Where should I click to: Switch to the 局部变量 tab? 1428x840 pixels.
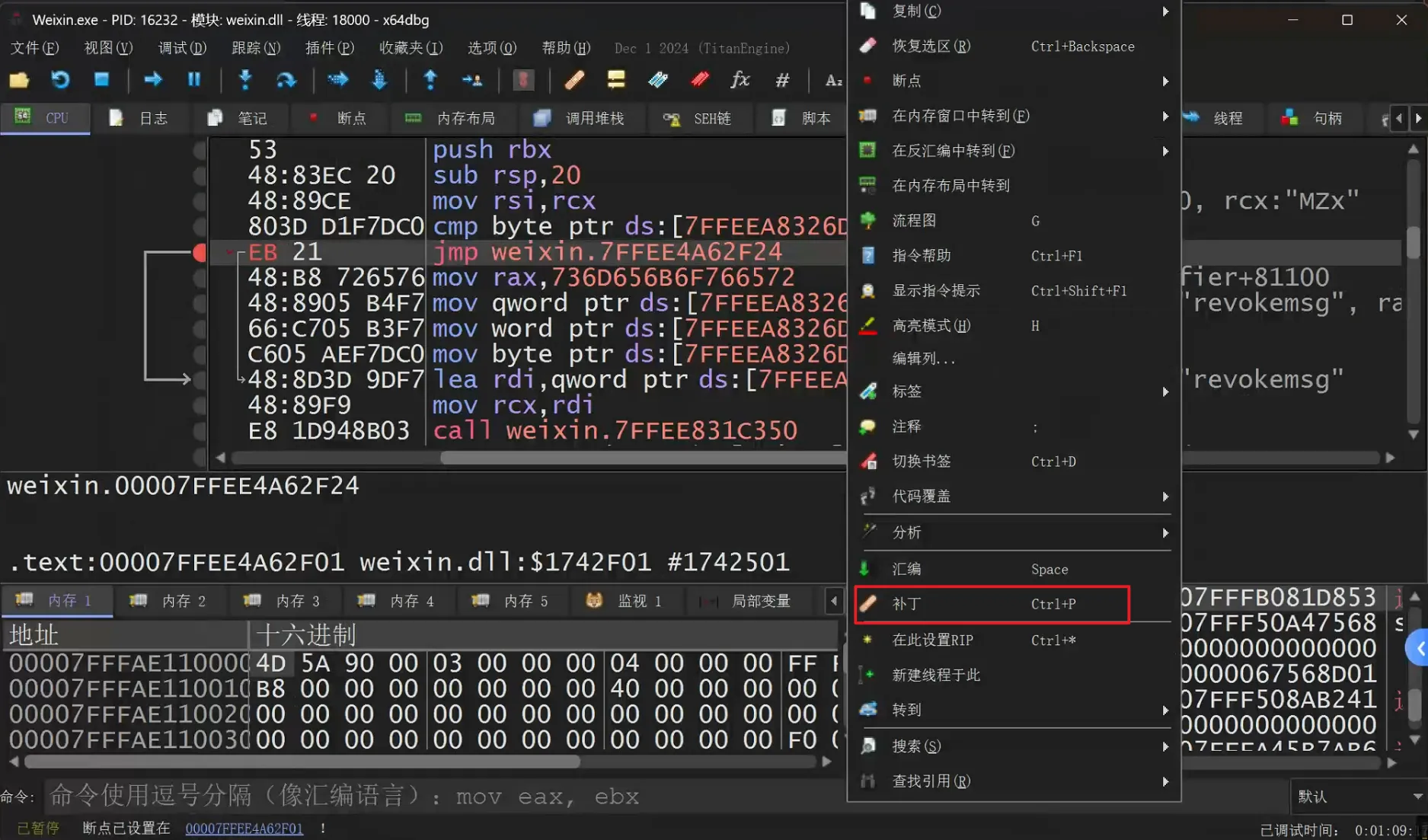tap(746, 601)
